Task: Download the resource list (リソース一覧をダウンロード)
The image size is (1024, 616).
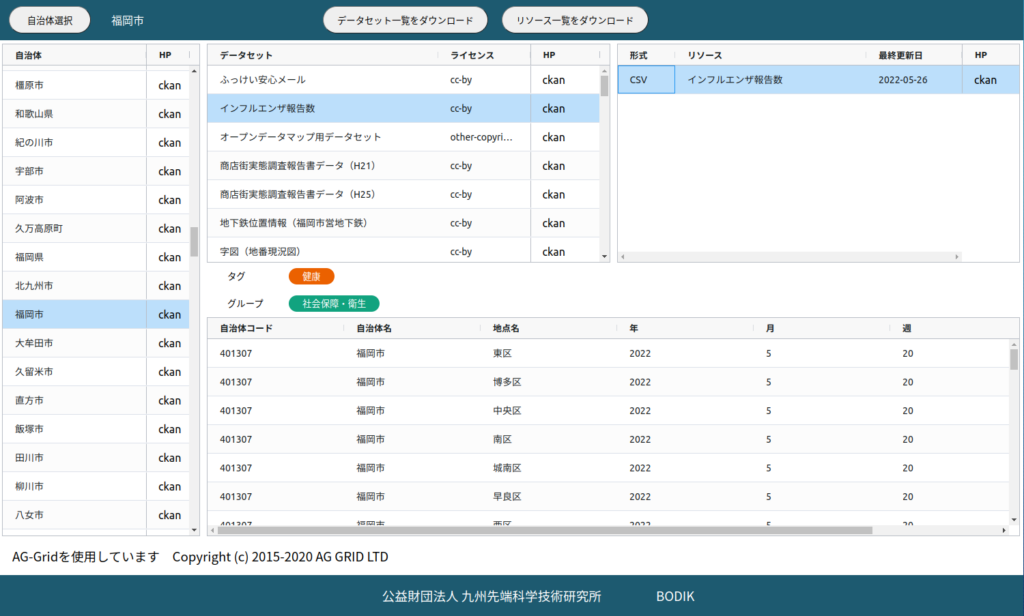Action: (575, 20)
